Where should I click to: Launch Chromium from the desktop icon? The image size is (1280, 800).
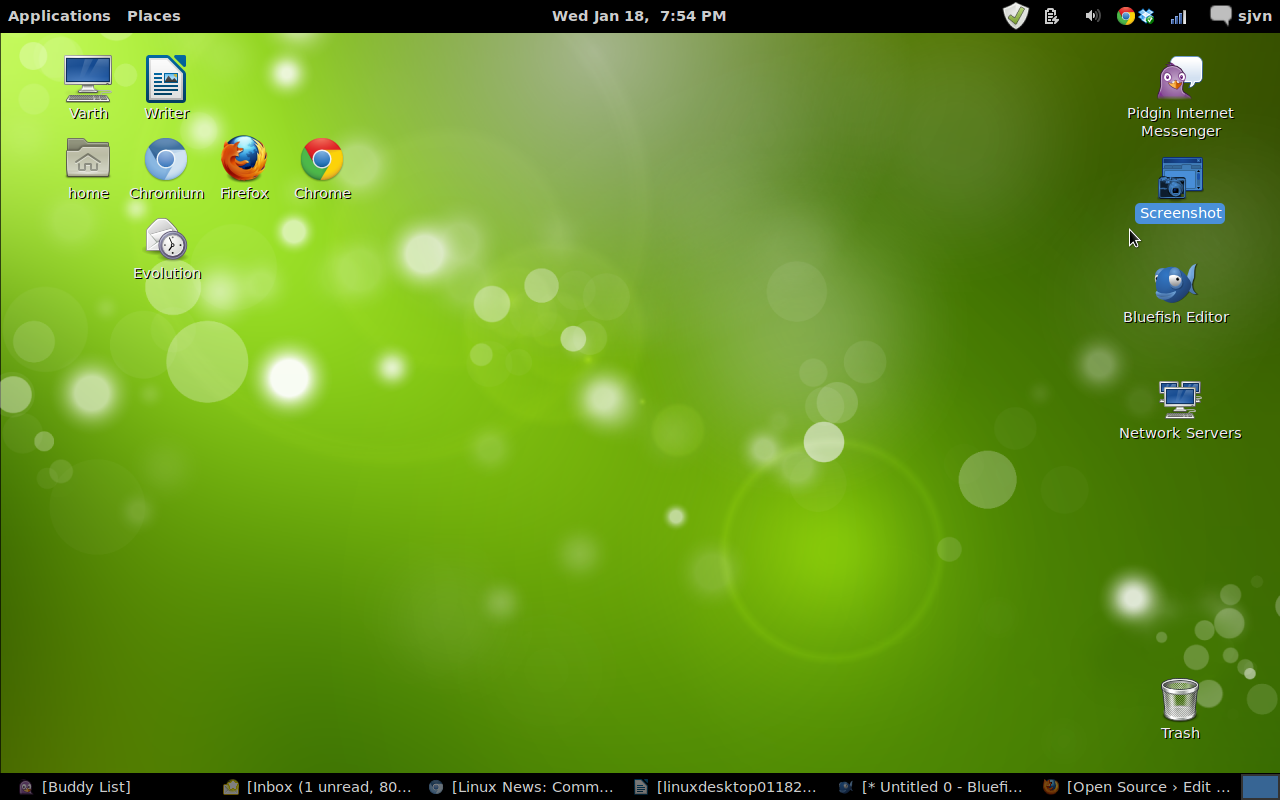point(166,160)
